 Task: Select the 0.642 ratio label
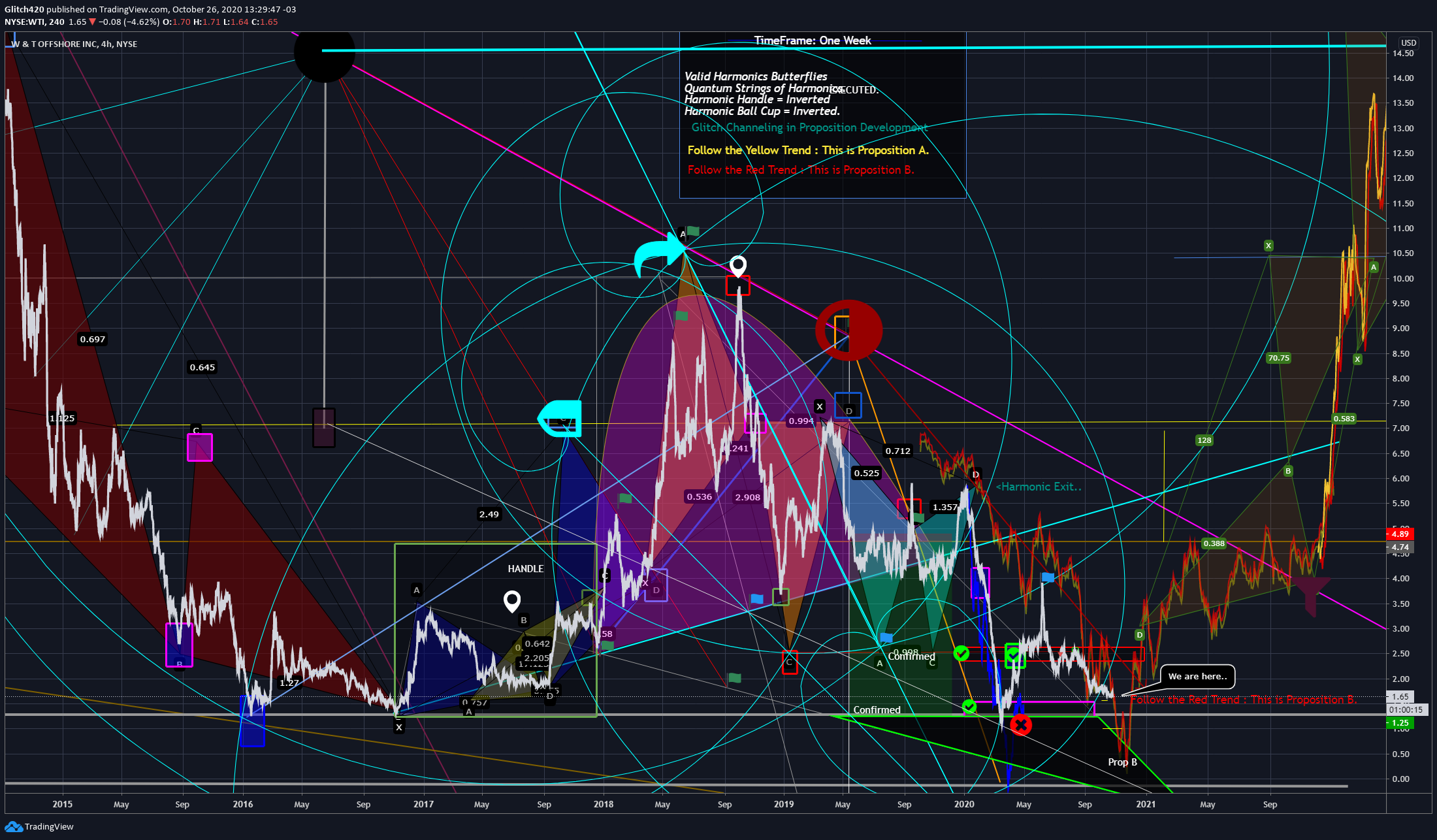[x=538, y=643]
